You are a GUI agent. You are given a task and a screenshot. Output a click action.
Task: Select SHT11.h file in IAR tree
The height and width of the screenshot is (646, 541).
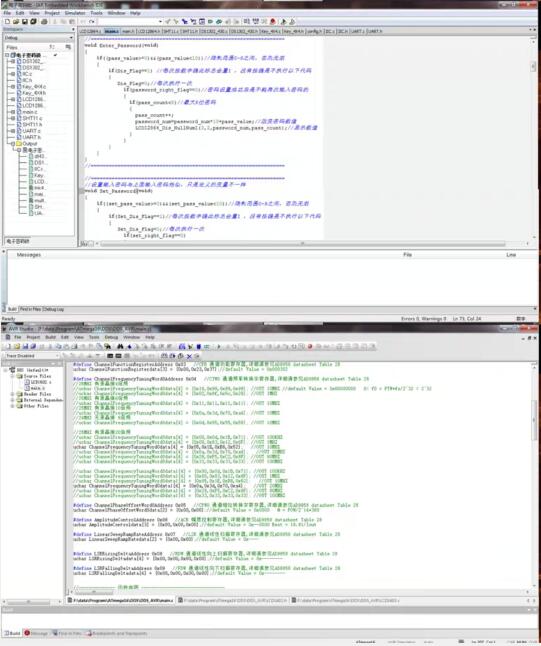click(x=32, y=124)
